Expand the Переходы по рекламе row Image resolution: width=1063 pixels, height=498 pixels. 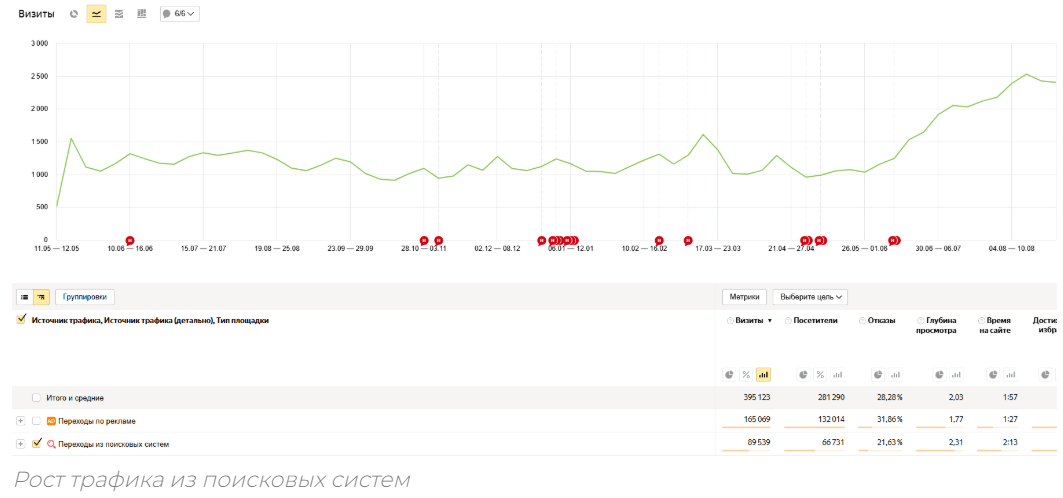(20, 421)
